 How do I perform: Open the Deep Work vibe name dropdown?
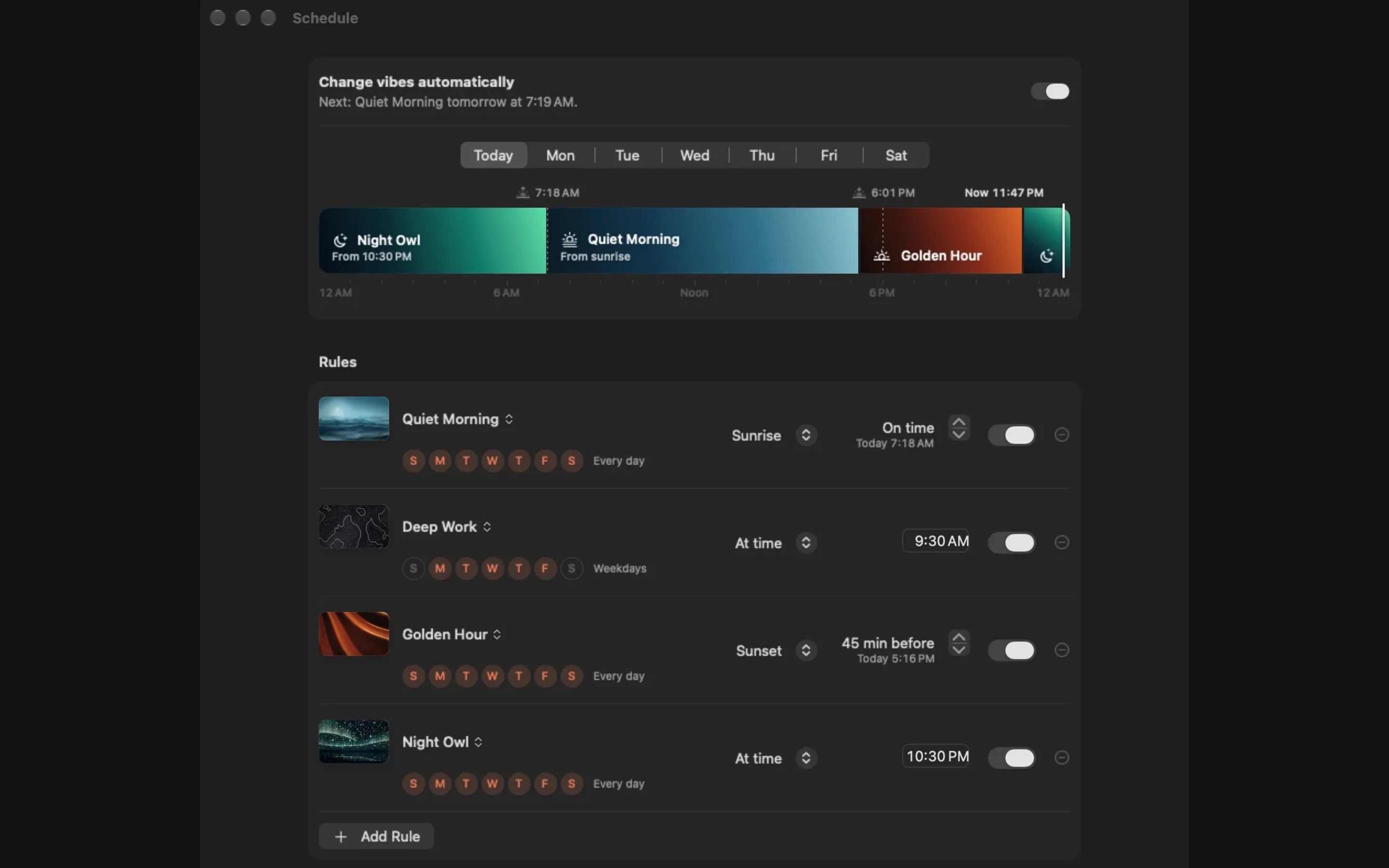coord(447,527)
